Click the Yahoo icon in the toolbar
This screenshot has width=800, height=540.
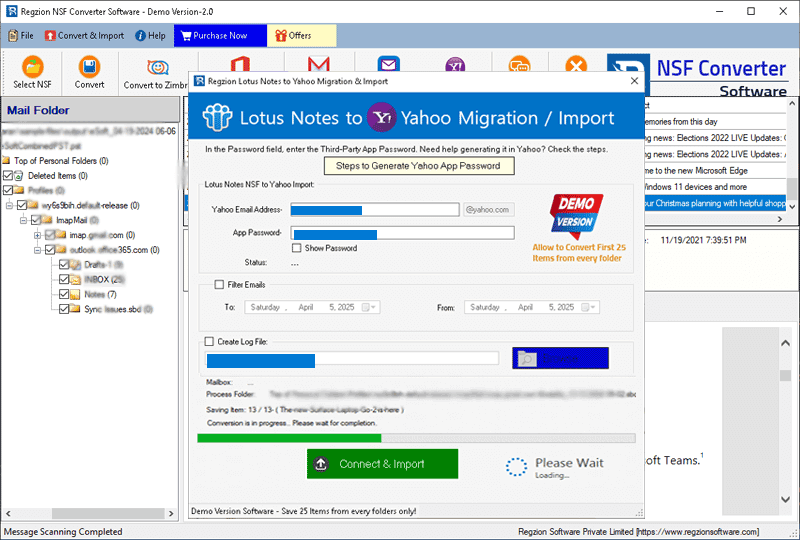(454, 64)
